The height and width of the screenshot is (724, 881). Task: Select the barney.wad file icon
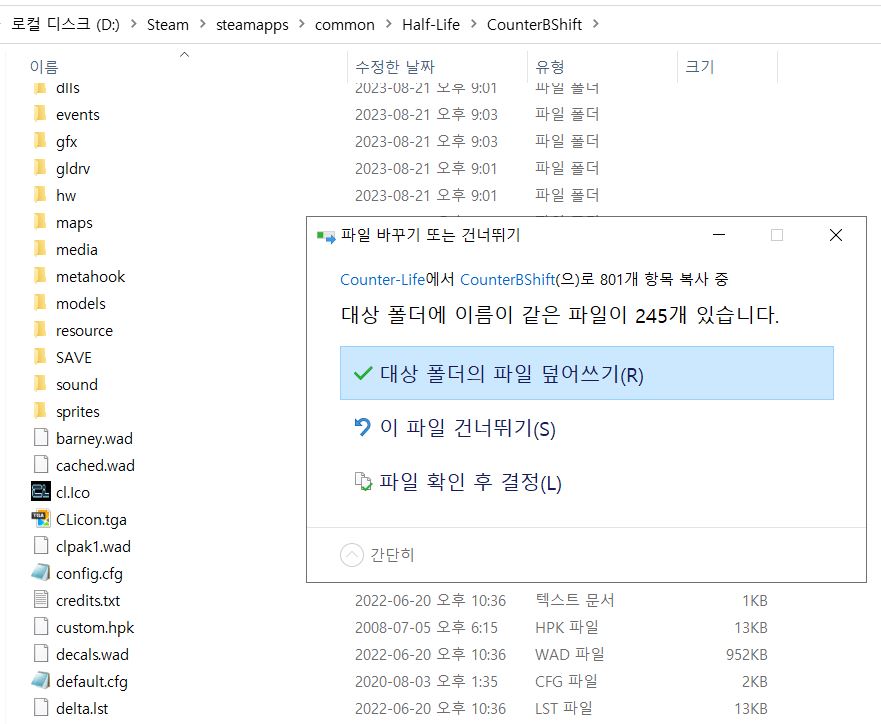click(x=41, y=438)
